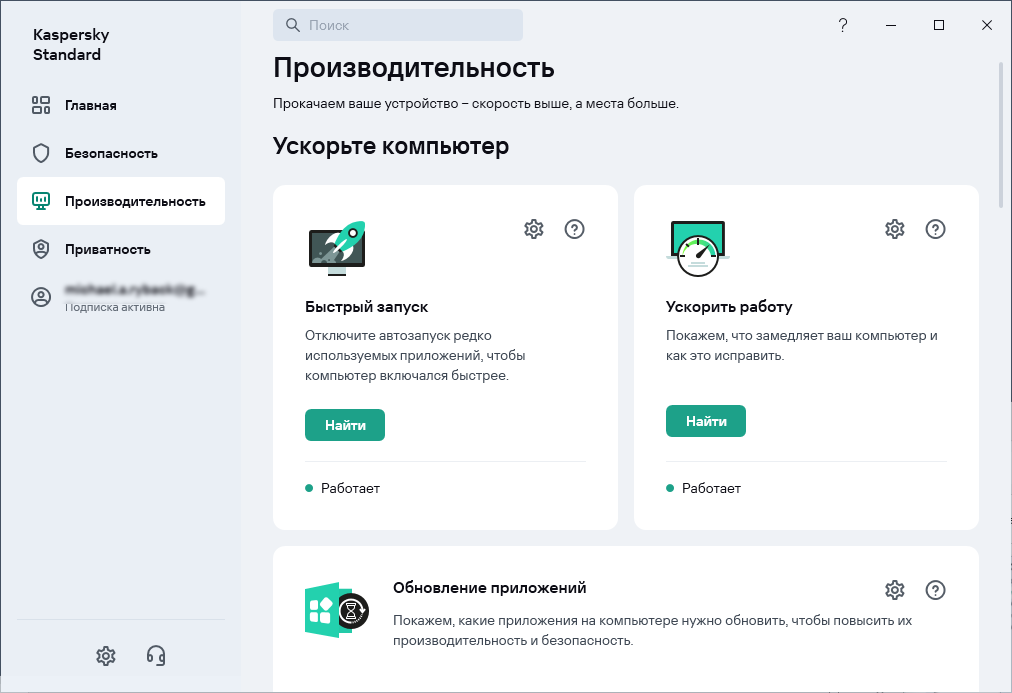Screen dimensions: 1012x693
Task: Click the Быстрый запуск card title
Action: tap(367, 306)
